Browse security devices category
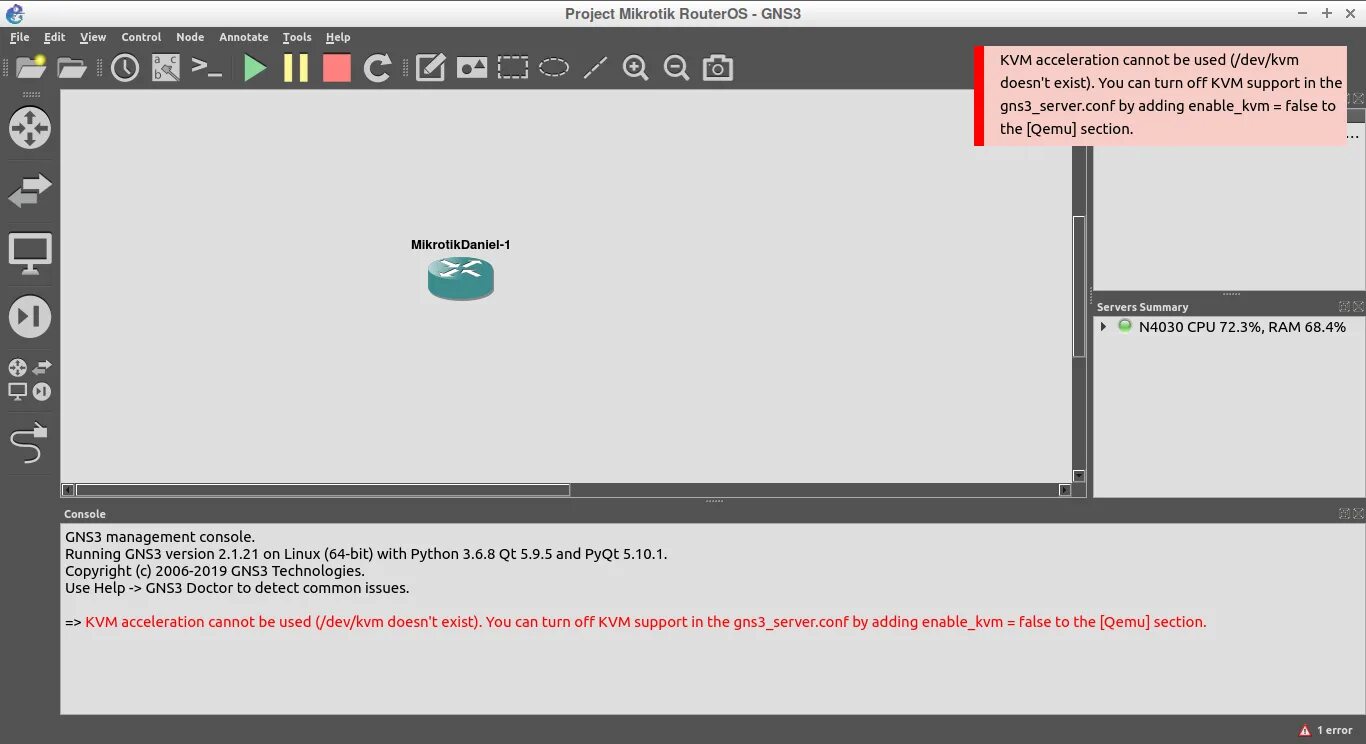This screenshot has width=1366, height=744. (30, 317)
